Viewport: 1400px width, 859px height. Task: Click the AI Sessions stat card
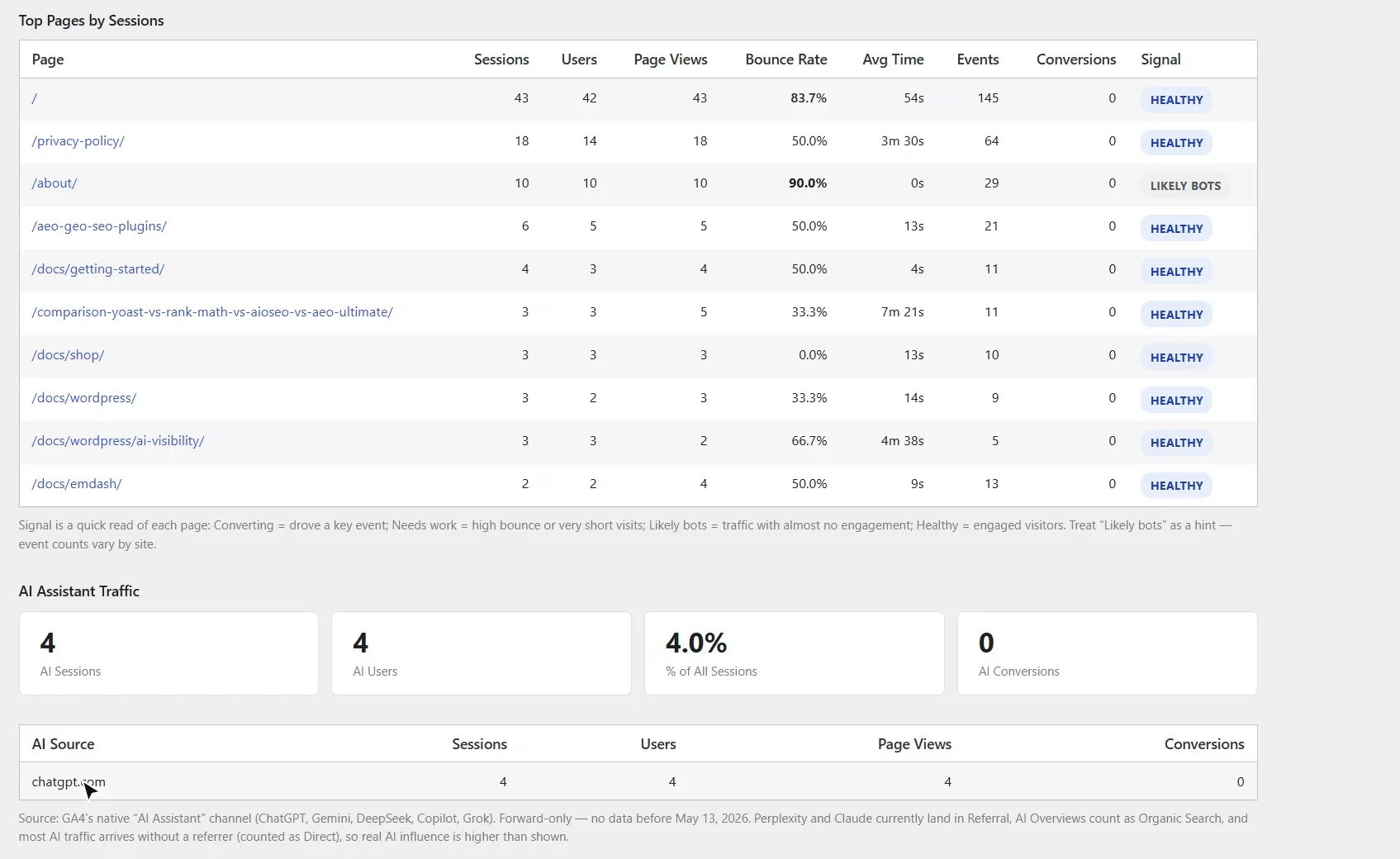point(168,653)
